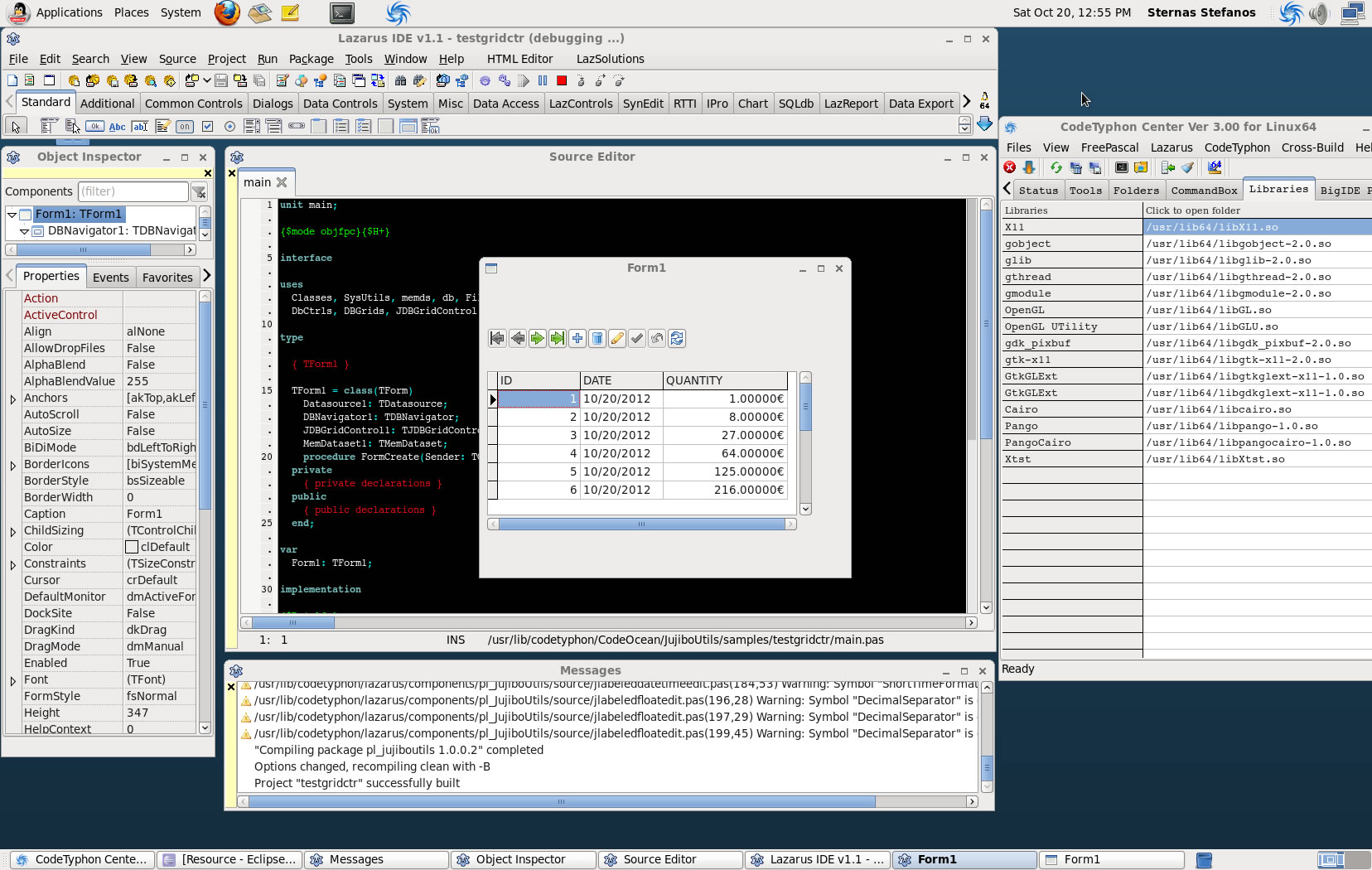
Task: Click Refresh data button in Form1 navigator
Action: click(677, 338)
